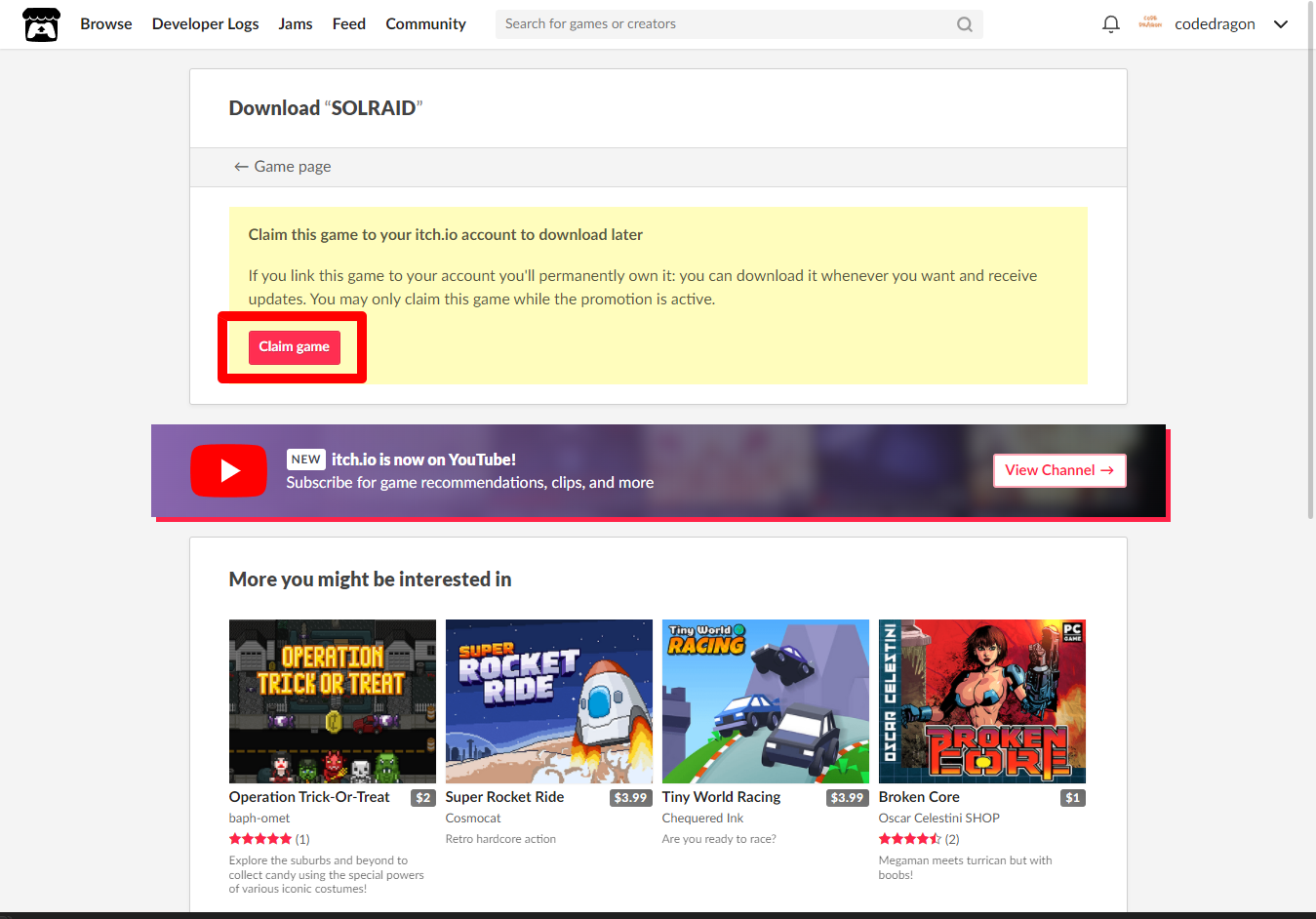Click the 'Retro hardcore action' description
The width and height of the screenshot is (1316, 919).
[501, 839]
